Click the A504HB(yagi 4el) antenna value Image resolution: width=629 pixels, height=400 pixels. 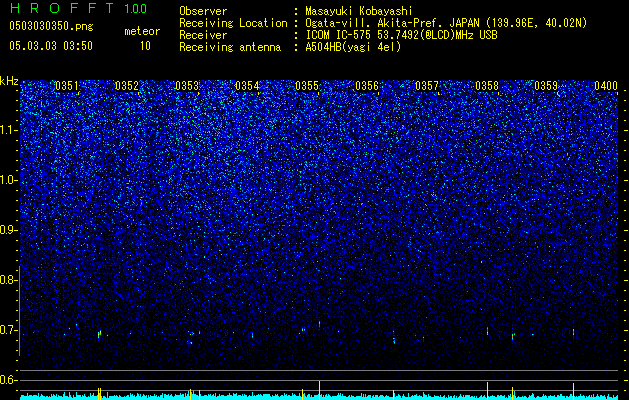[x=353, y=47]
